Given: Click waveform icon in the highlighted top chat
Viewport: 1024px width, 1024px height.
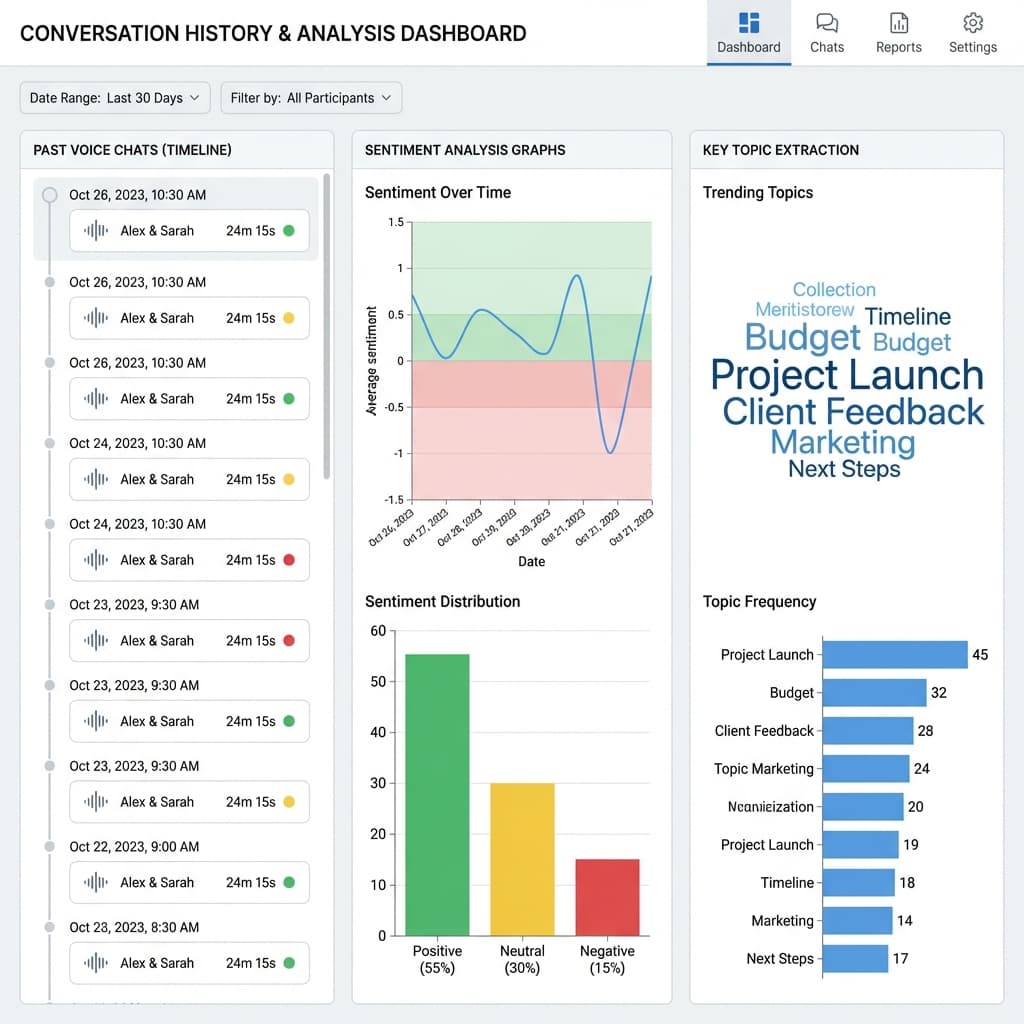Looking at the screenshot, I should (96, 231).
